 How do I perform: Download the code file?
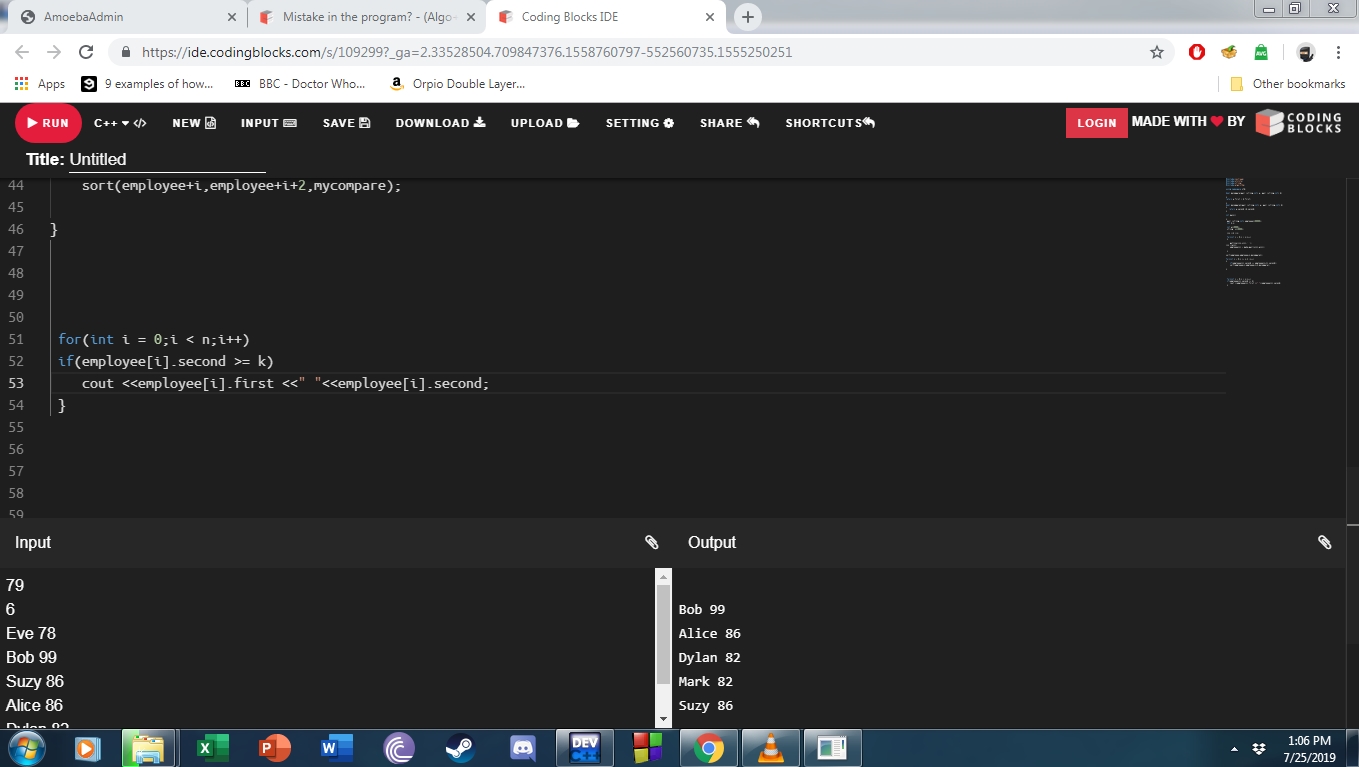coord(440,123)
